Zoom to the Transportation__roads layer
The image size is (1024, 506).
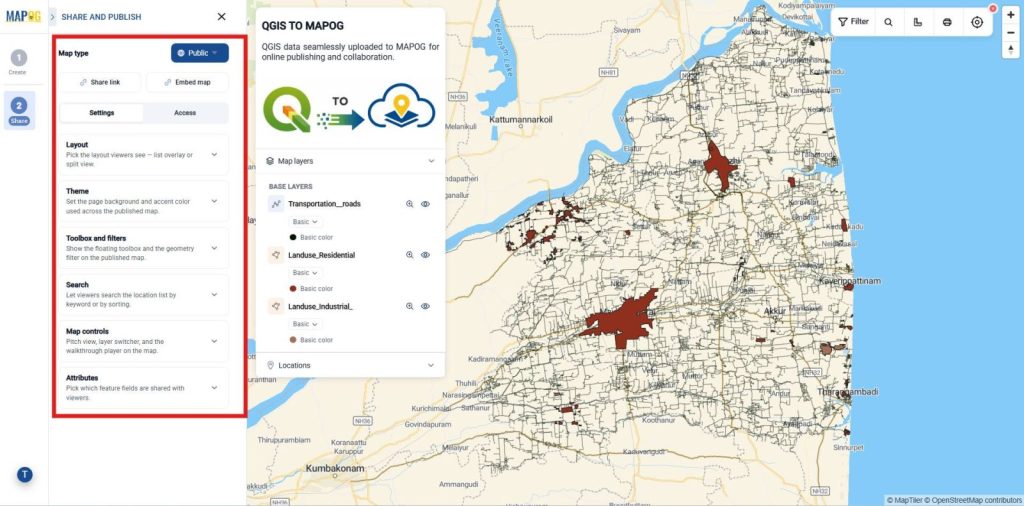[409, 204]
